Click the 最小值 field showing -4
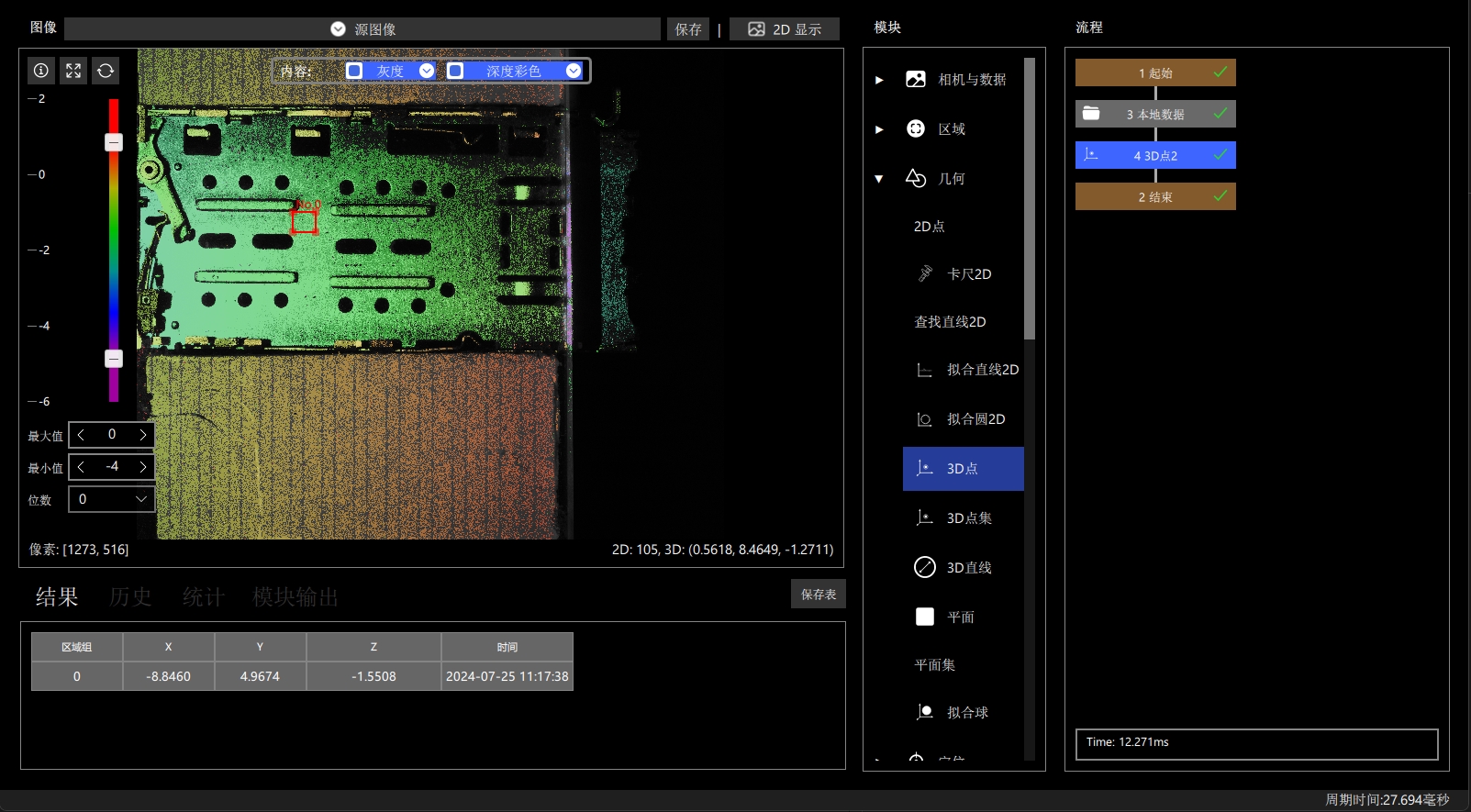The width and height of the screenshot is (1471, 812). tap(111, 467)
